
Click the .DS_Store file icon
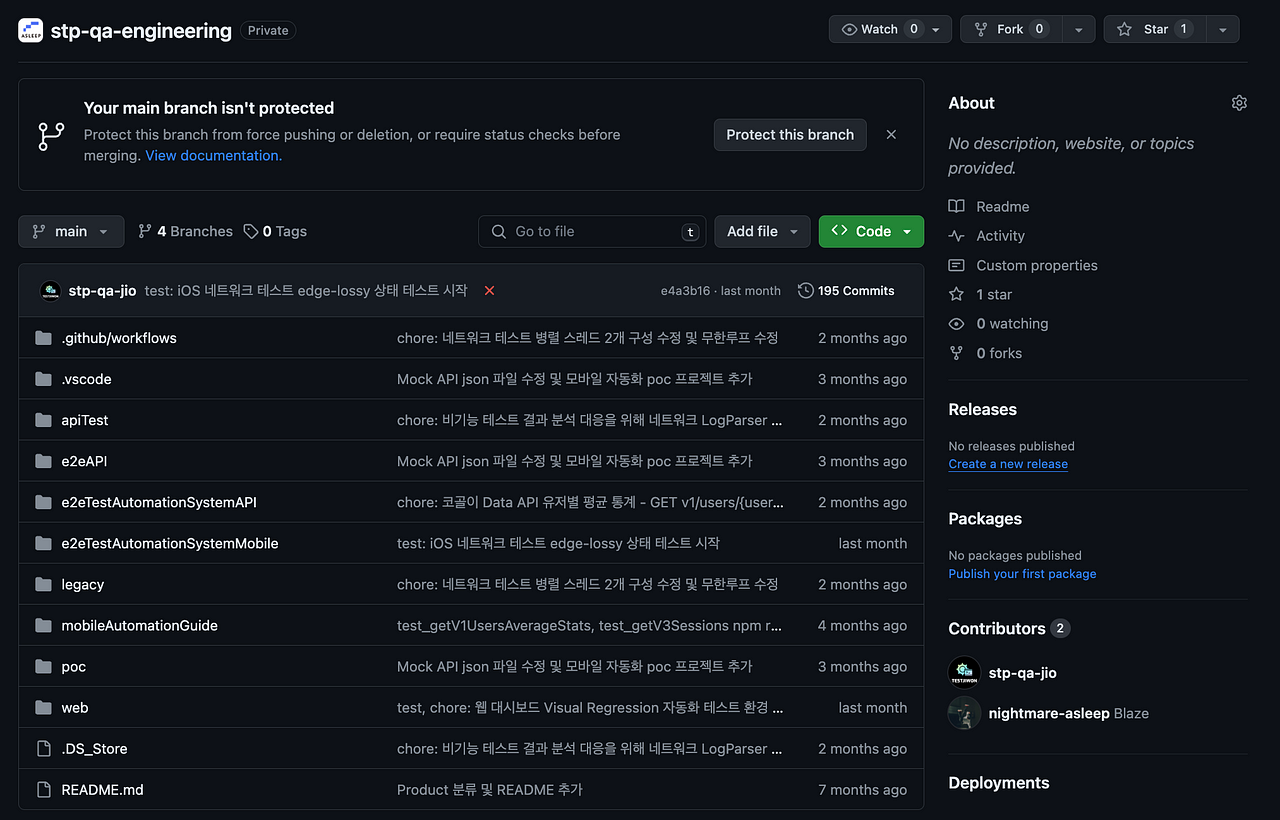tap(43, 748)
